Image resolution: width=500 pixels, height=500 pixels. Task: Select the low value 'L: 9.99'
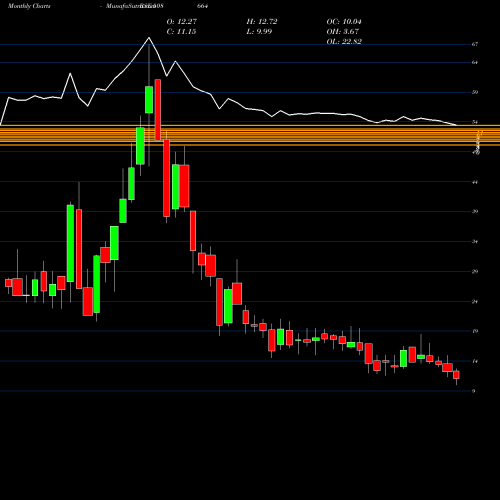(x=259, y=32)
